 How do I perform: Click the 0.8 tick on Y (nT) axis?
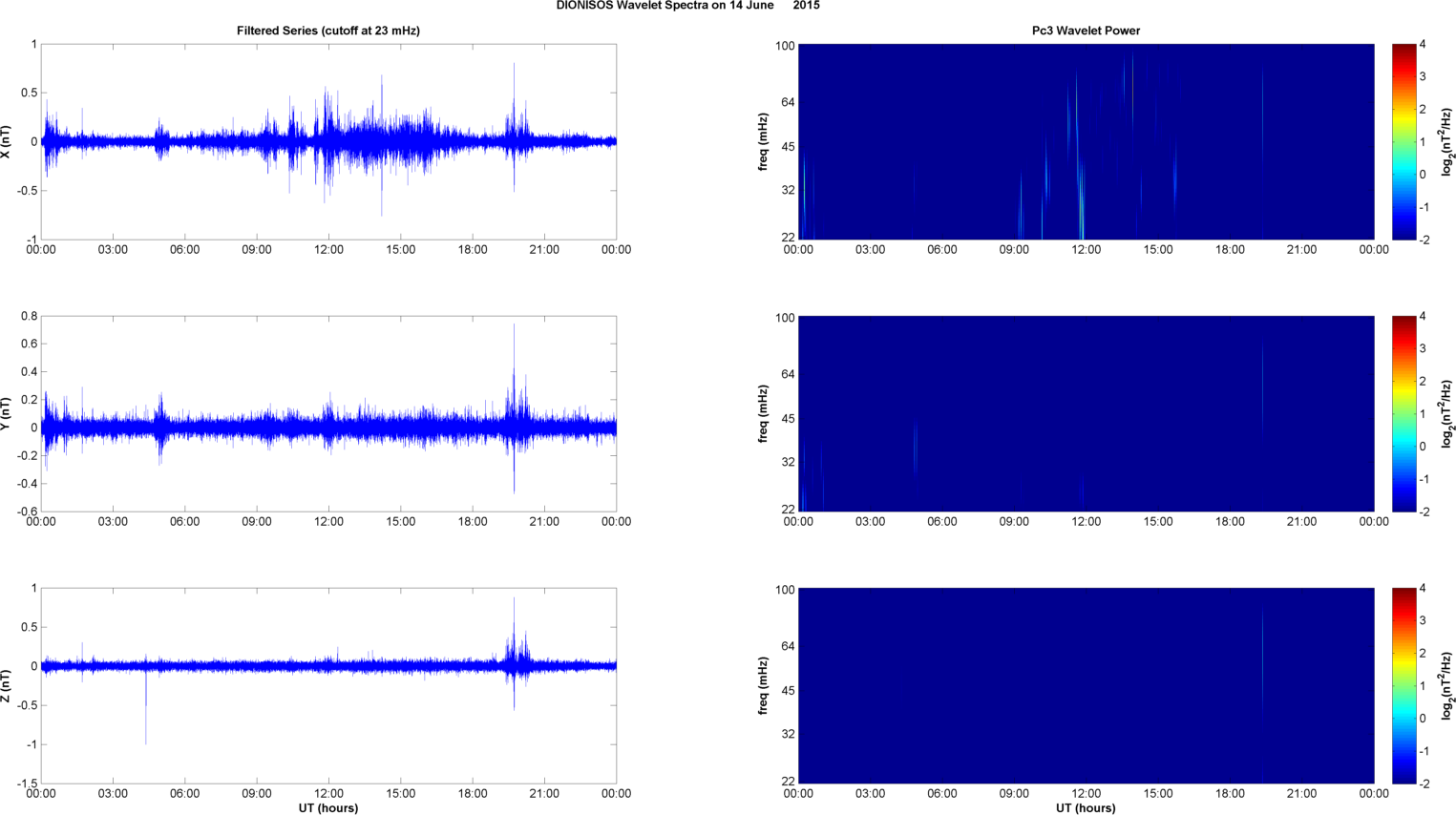tap(29, 317)
